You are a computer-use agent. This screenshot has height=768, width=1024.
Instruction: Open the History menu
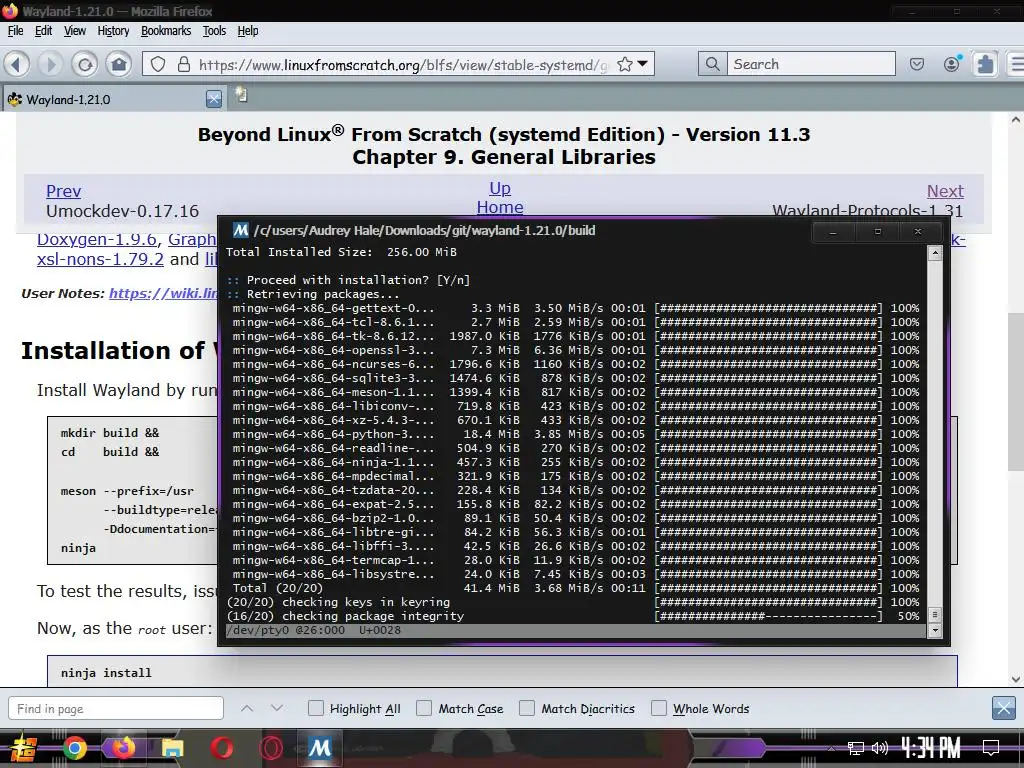click(x=113, y=31)
